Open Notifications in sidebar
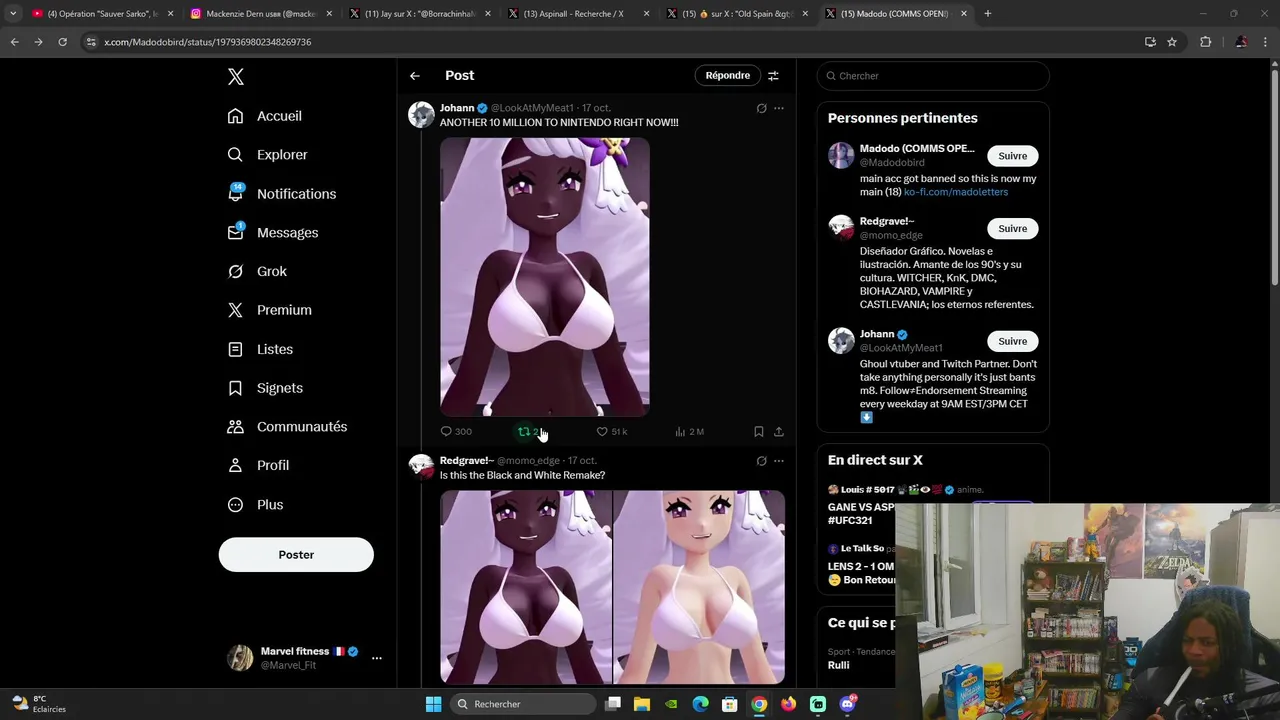Image resolution: width=1280 pixels, height=720 pixels. coord(281,194)
